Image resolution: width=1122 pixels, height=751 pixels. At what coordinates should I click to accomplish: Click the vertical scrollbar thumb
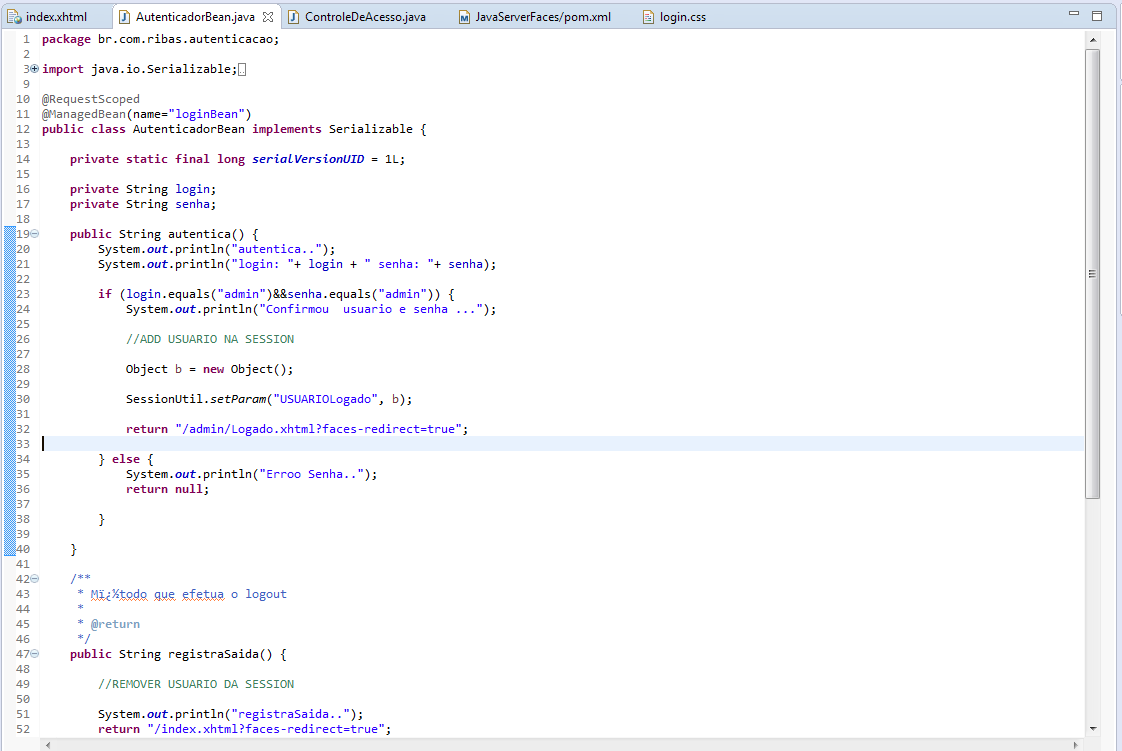[1092, 274]
